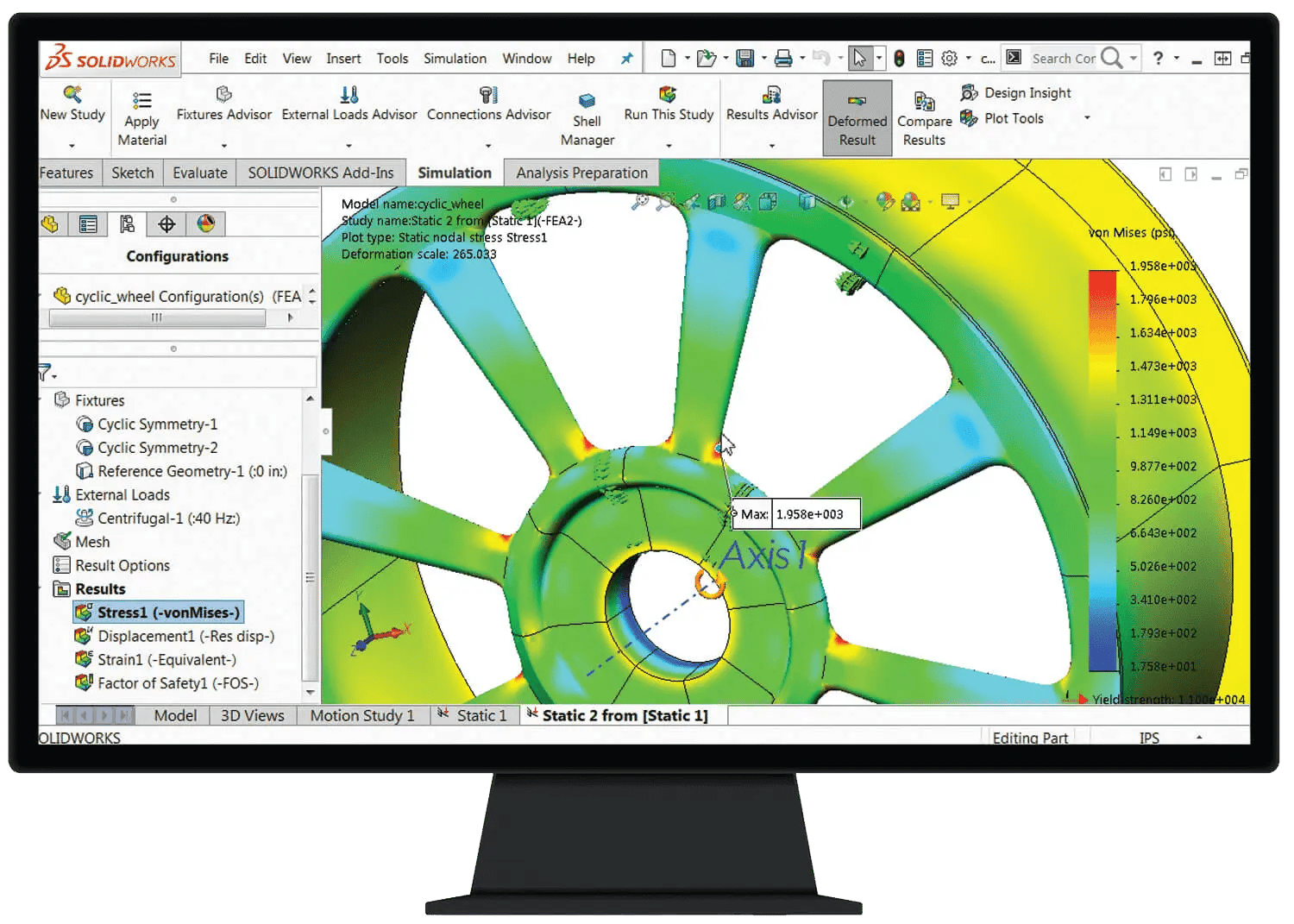Image resolution: width=1294 pixels, height=924 pixels.
Task: Click the New Study icon
Action: (x=72, y=93)
